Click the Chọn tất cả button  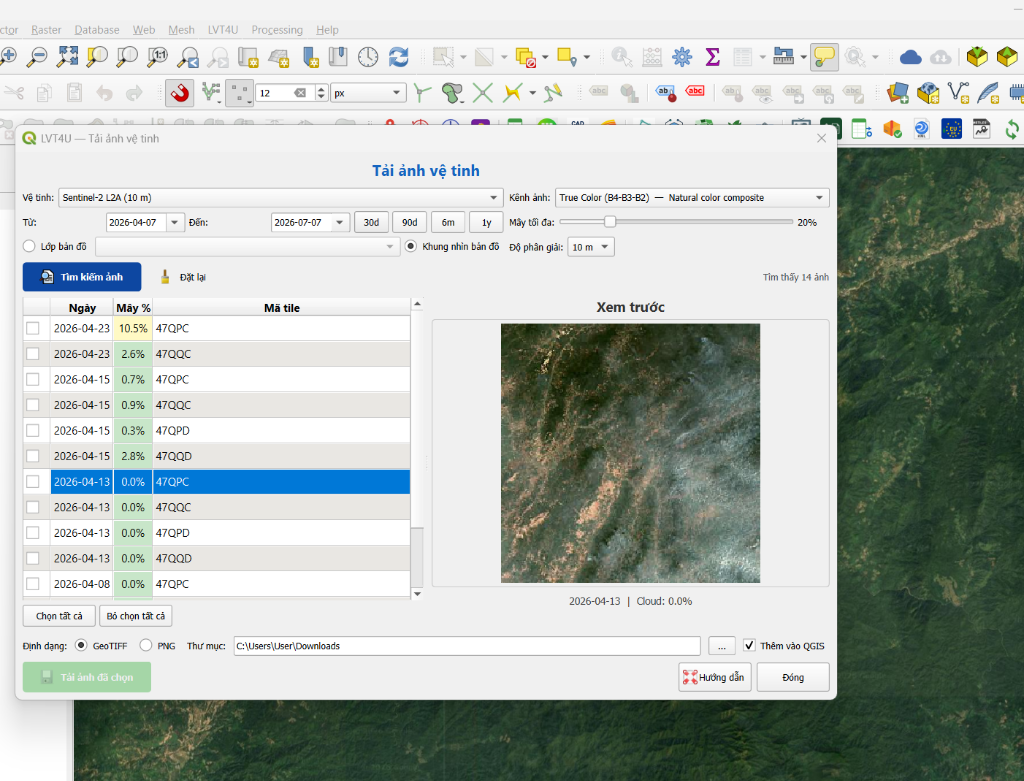coord(59,616)
